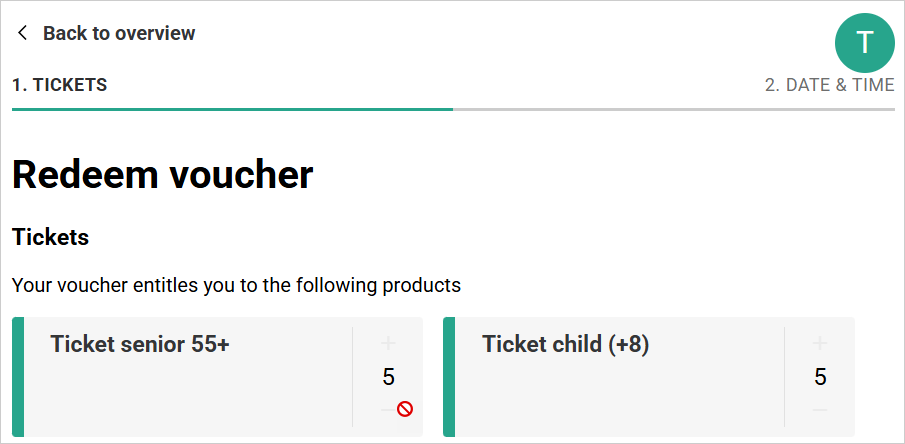Click the green accent bar on senior card
The image size is (905, 444).
coord(18,377)
